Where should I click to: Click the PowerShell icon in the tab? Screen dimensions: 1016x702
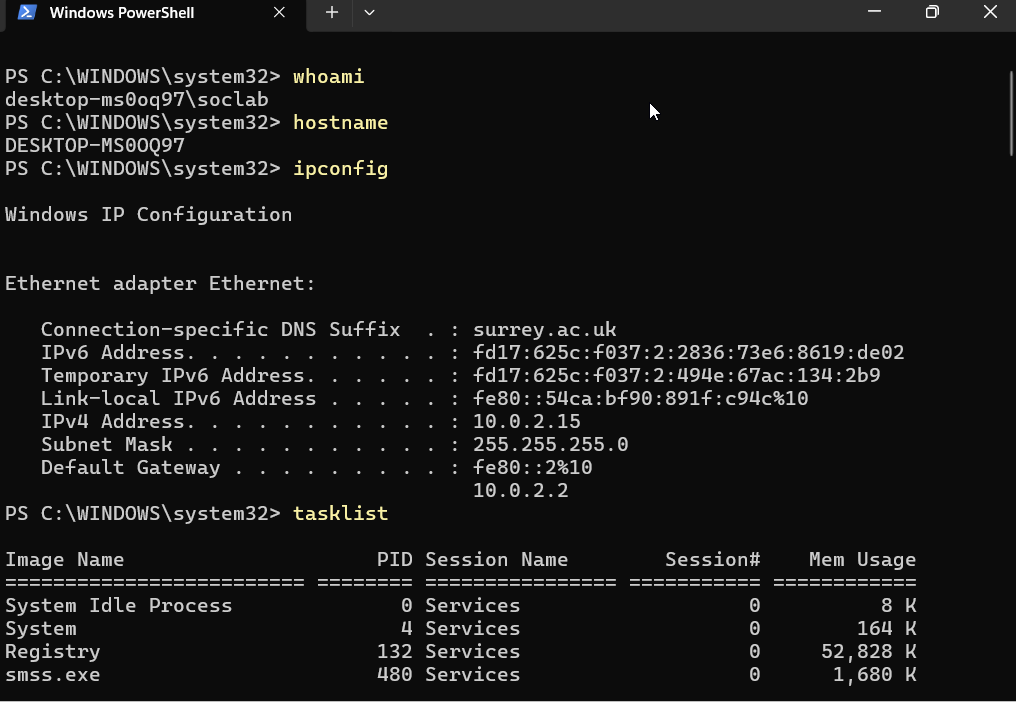coord(27,12)
